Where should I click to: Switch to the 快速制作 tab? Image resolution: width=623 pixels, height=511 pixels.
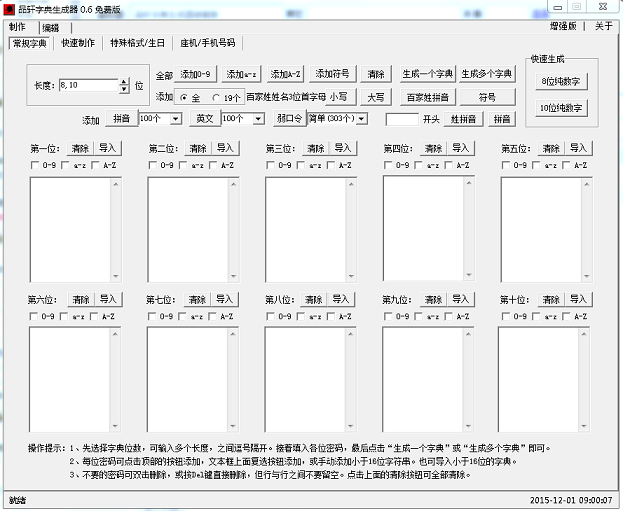point(77,43)
